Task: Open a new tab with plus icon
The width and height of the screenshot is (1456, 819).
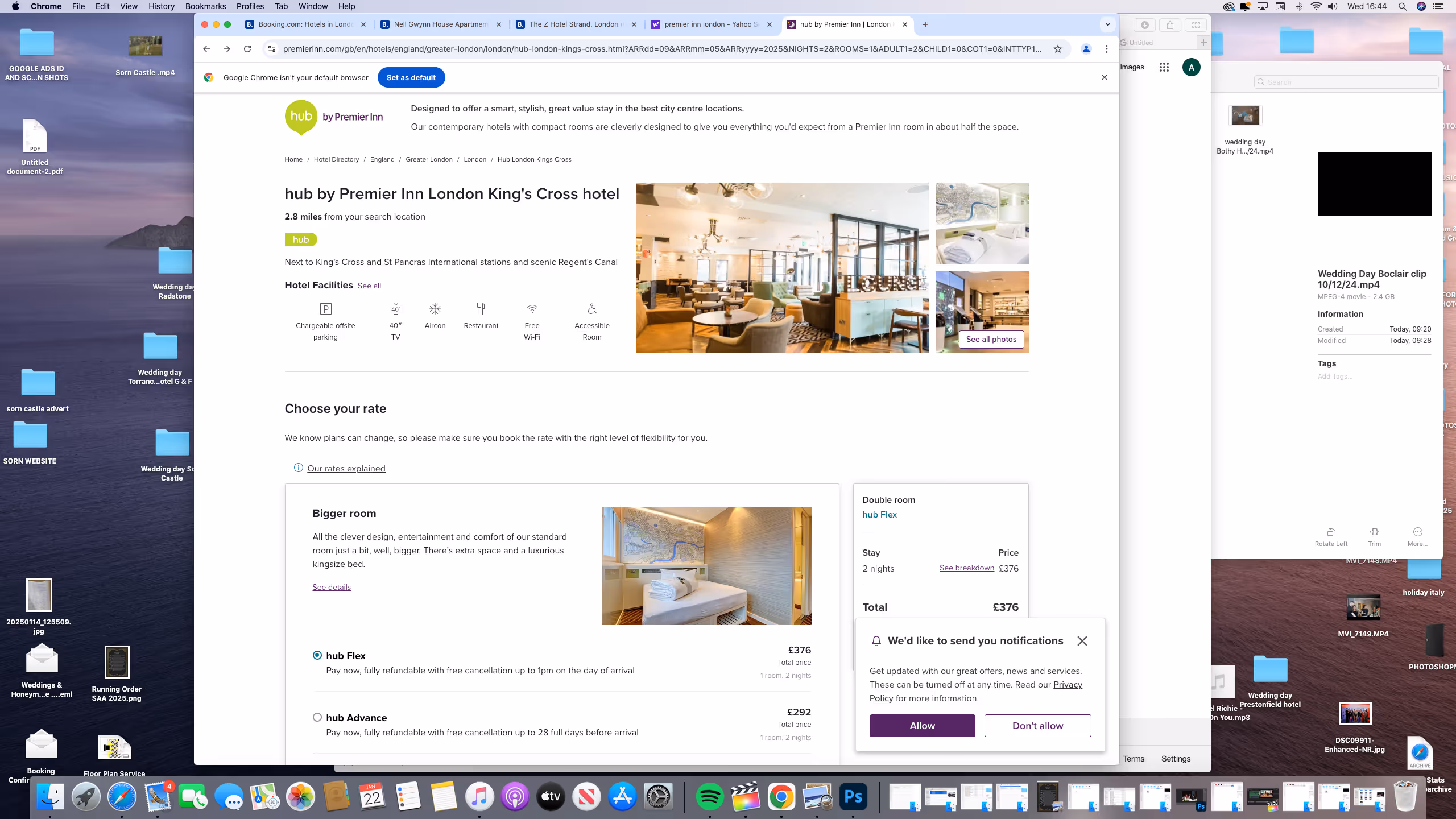Action: click(x=925, y=24)
